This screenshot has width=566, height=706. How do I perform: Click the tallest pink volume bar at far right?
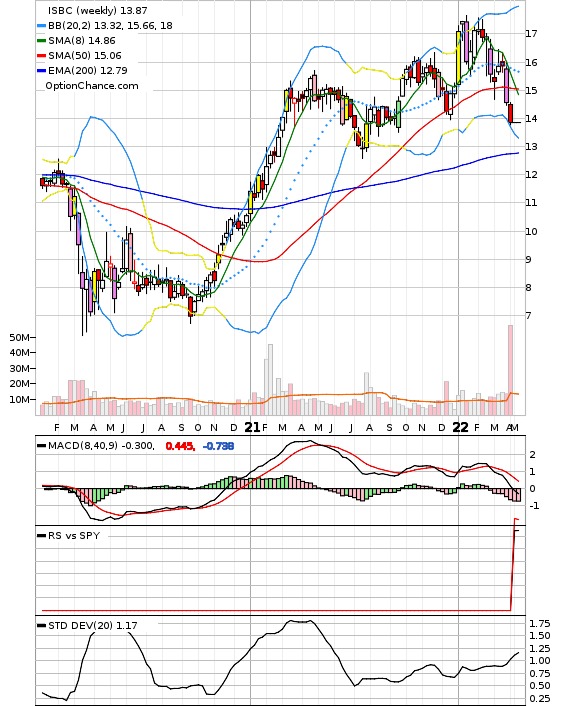[x=510, y=370]
